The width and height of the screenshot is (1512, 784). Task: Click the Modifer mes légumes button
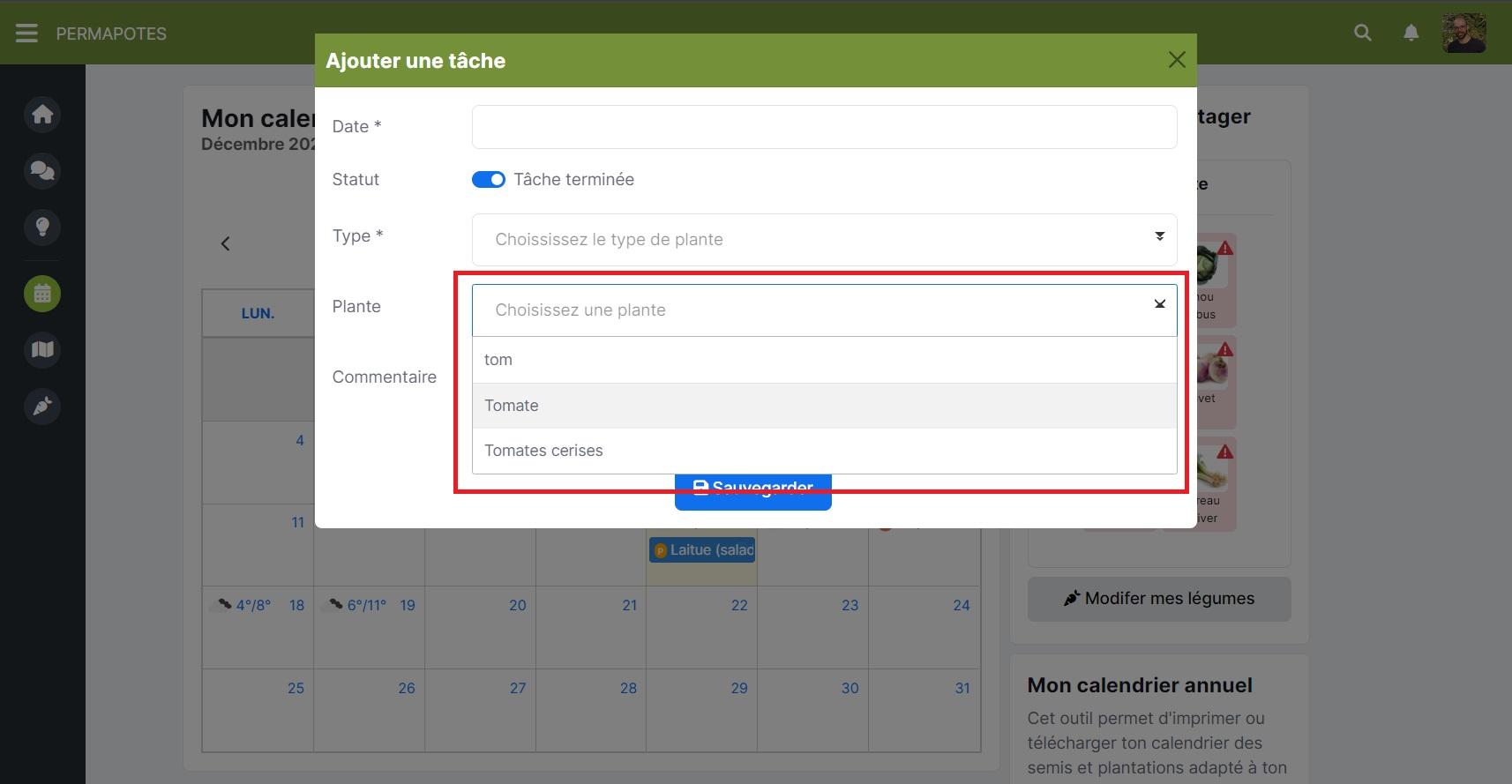[1158, 599]
